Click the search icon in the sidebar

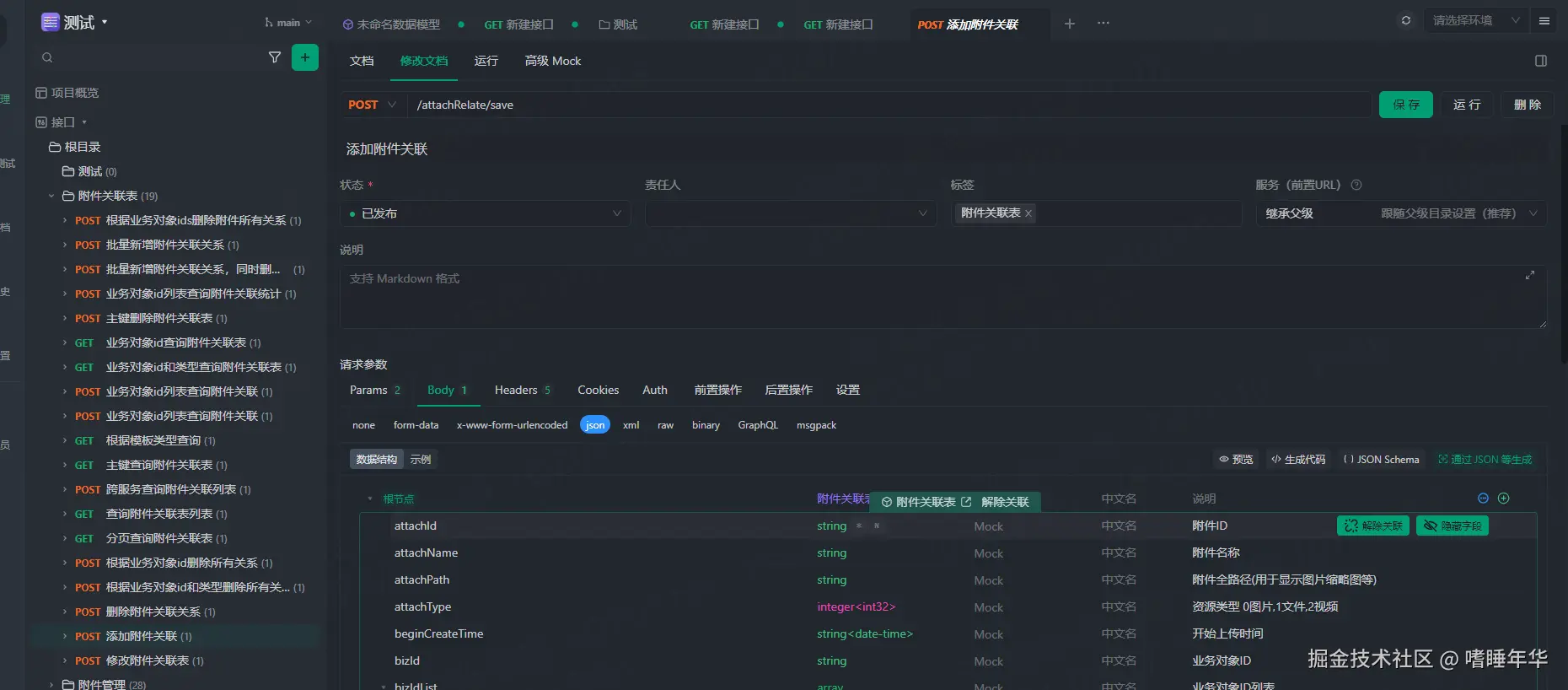pos(47,57)
